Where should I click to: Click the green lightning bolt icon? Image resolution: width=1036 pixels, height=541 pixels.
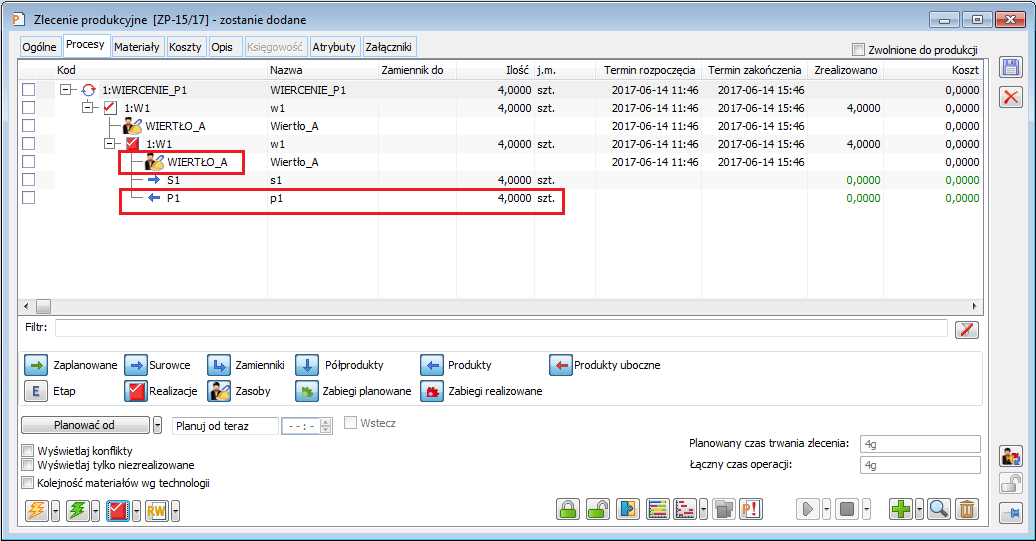click(77, 511)
